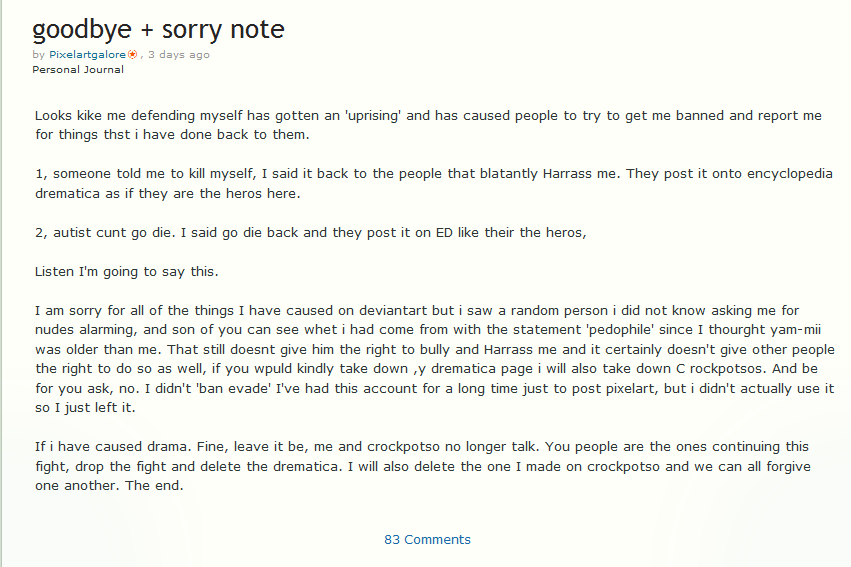The image size is (851, 567).
Task: Click the Personal Journal category label
Action: 78,70
